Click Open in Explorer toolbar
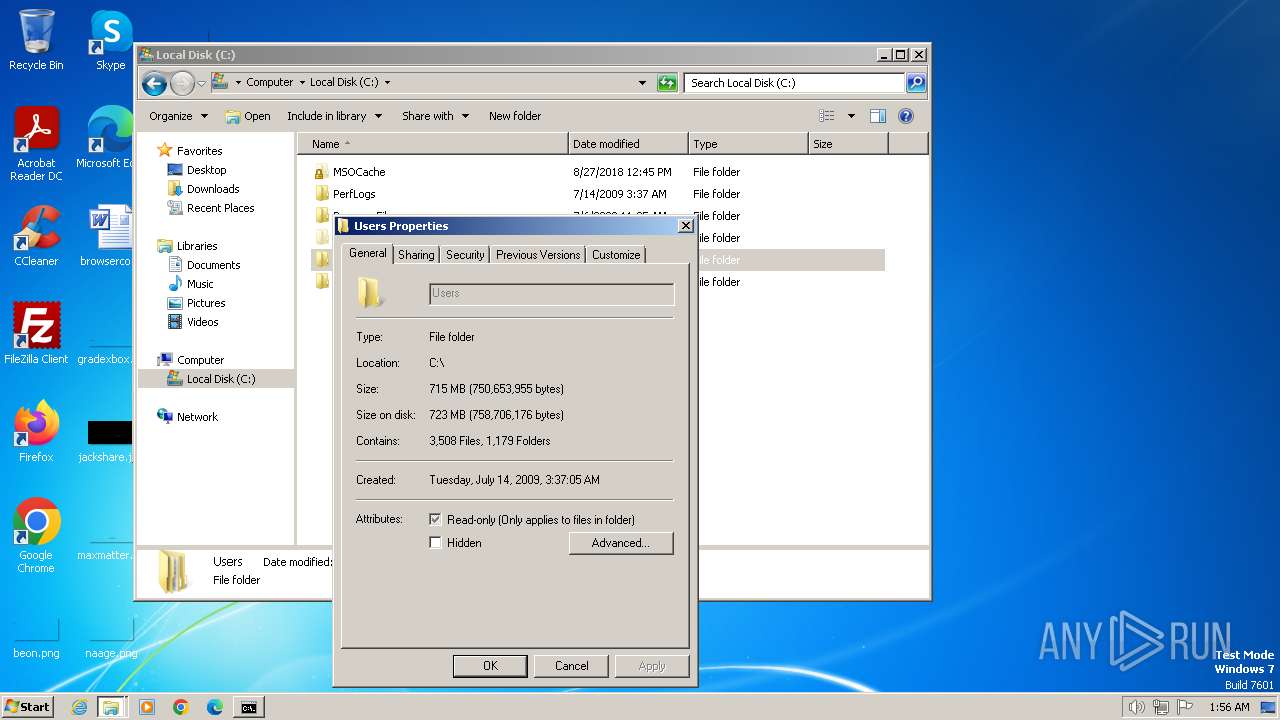The height and width of the screenshot is (720, 1280). 248,116
